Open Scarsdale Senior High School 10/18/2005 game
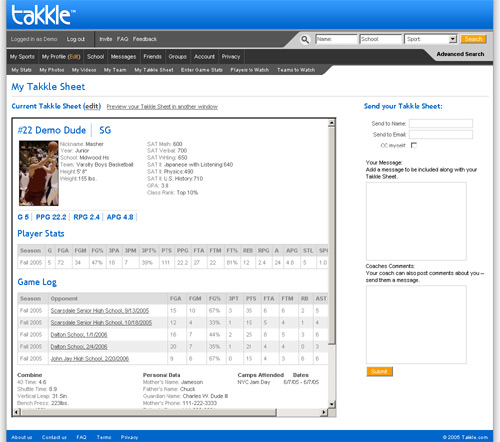The image size is (500, 442). pyautogui.click(x=101, y=323)
